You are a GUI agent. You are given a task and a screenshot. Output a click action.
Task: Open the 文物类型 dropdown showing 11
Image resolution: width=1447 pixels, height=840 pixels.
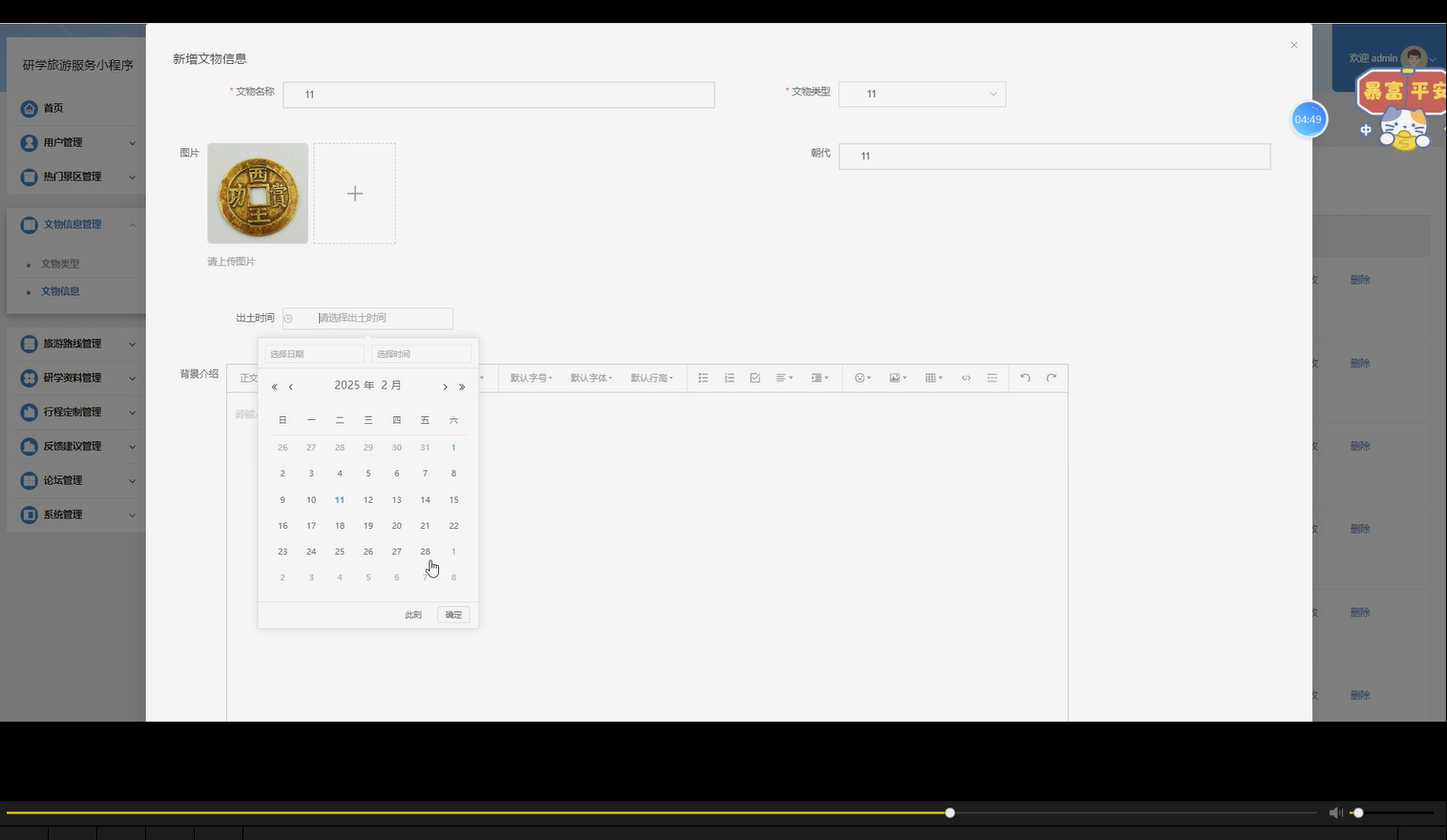(x=922, y=94)
